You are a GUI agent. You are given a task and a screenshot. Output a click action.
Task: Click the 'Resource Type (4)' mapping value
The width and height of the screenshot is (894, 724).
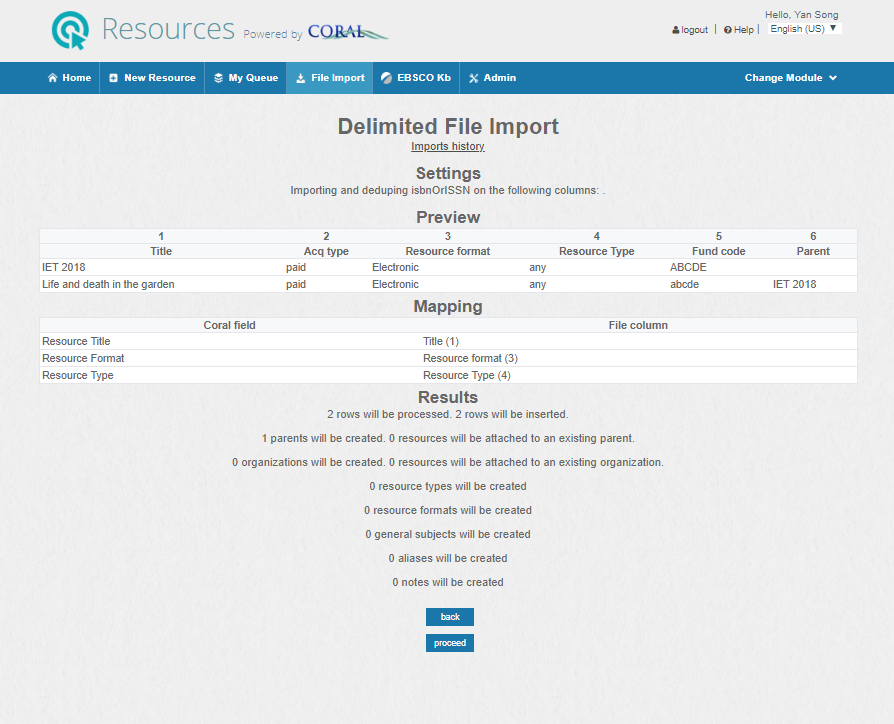click(x=466, y=376)
